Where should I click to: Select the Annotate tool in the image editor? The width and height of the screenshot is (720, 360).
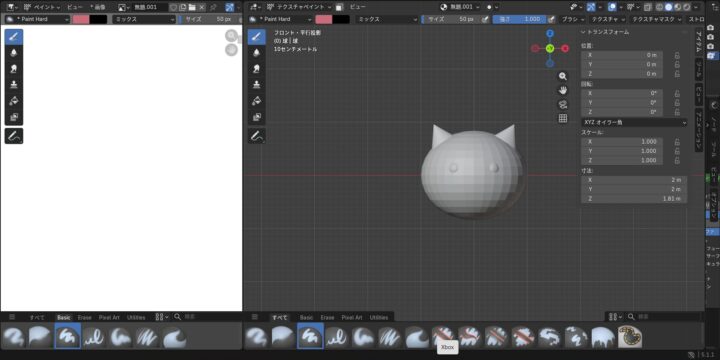pyautogui.click(x=14, y=136)
